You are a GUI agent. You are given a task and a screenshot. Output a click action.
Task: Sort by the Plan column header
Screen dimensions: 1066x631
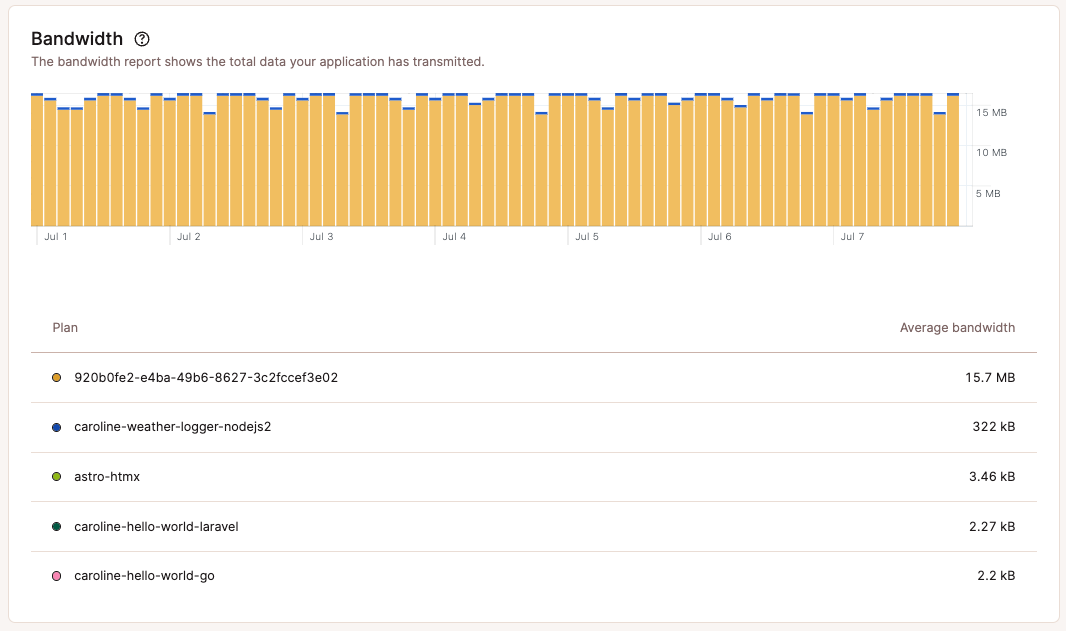(64, 327)
